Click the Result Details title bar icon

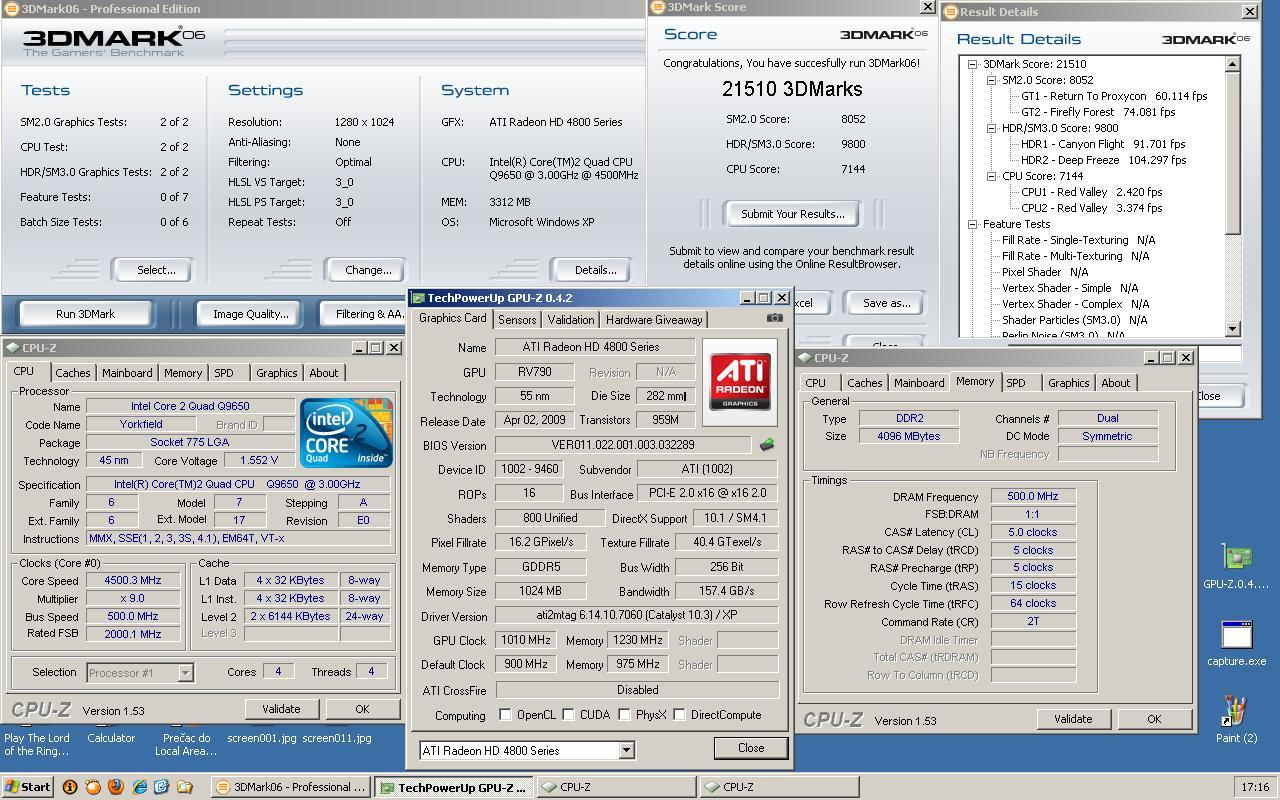[950, 12]
